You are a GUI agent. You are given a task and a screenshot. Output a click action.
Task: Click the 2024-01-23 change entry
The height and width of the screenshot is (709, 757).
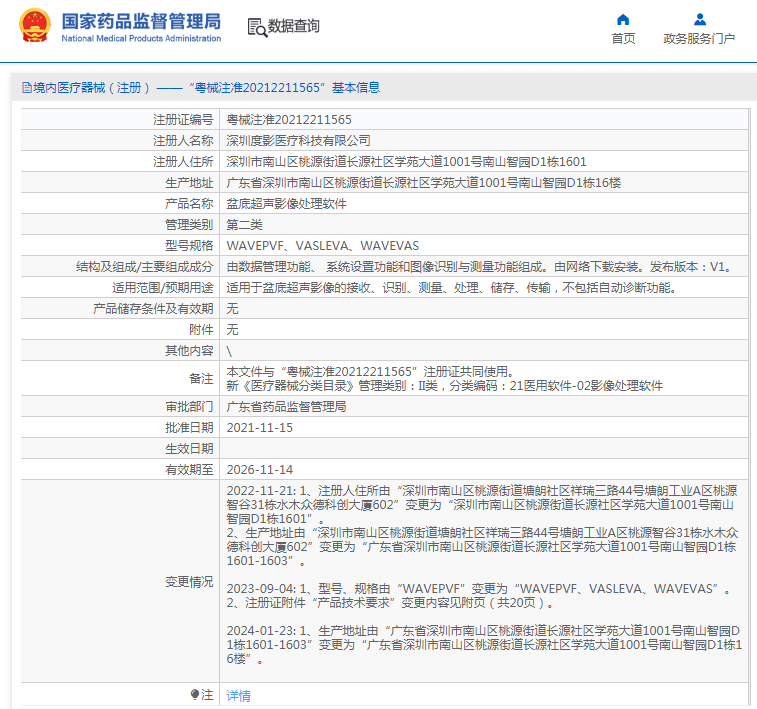point(484,645)
